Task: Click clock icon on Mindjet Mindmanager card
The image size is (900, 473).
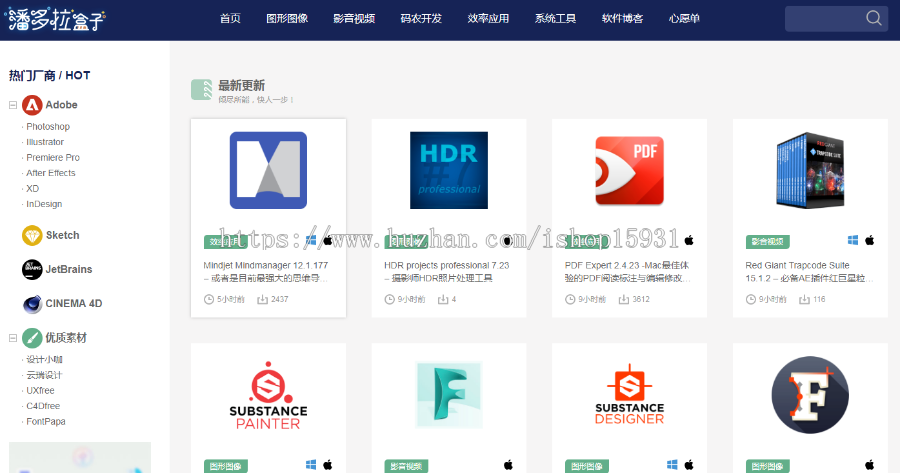Action: pyautogui.click(x=209, y=300)
